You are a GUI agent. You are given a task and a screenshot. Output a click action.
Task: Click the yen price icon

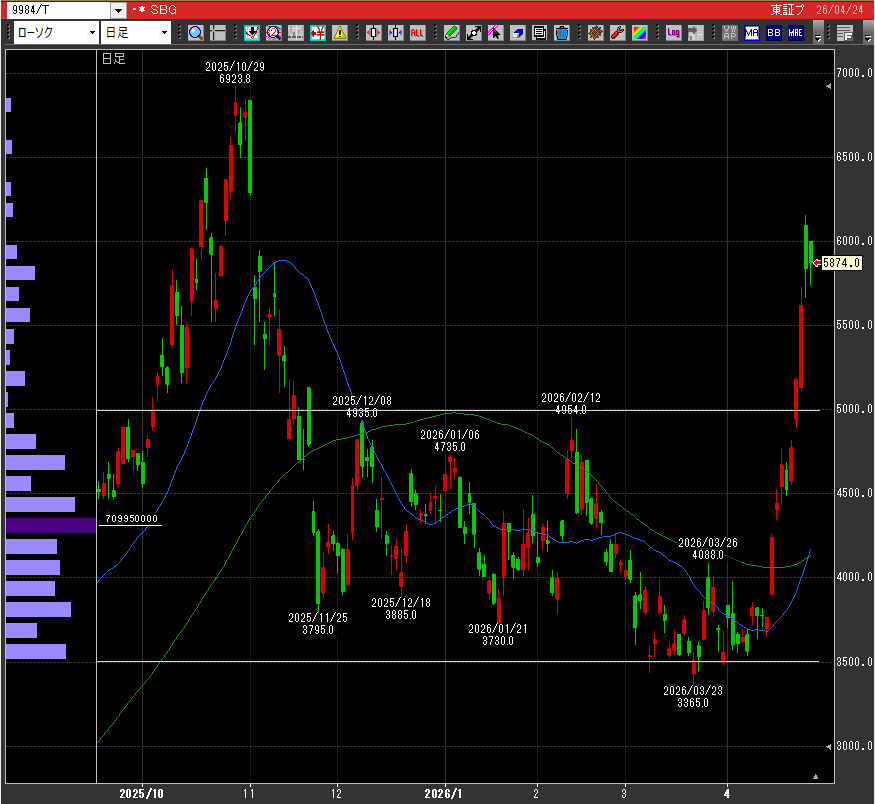coord(318,33)
